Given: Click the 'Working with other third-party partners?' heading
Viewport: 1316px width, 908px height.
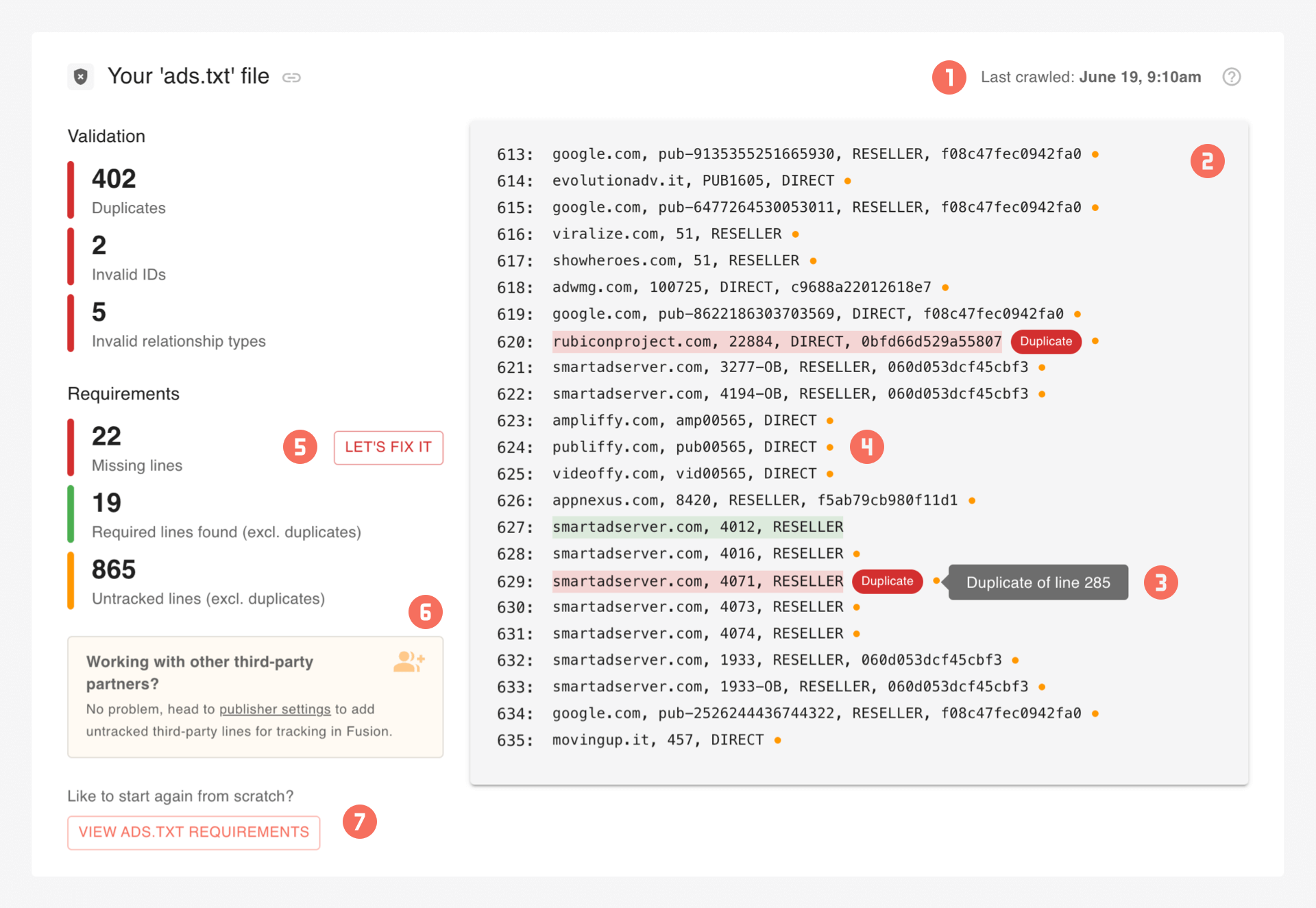Looking at the screenshot, I should click(x=199, y=673).
